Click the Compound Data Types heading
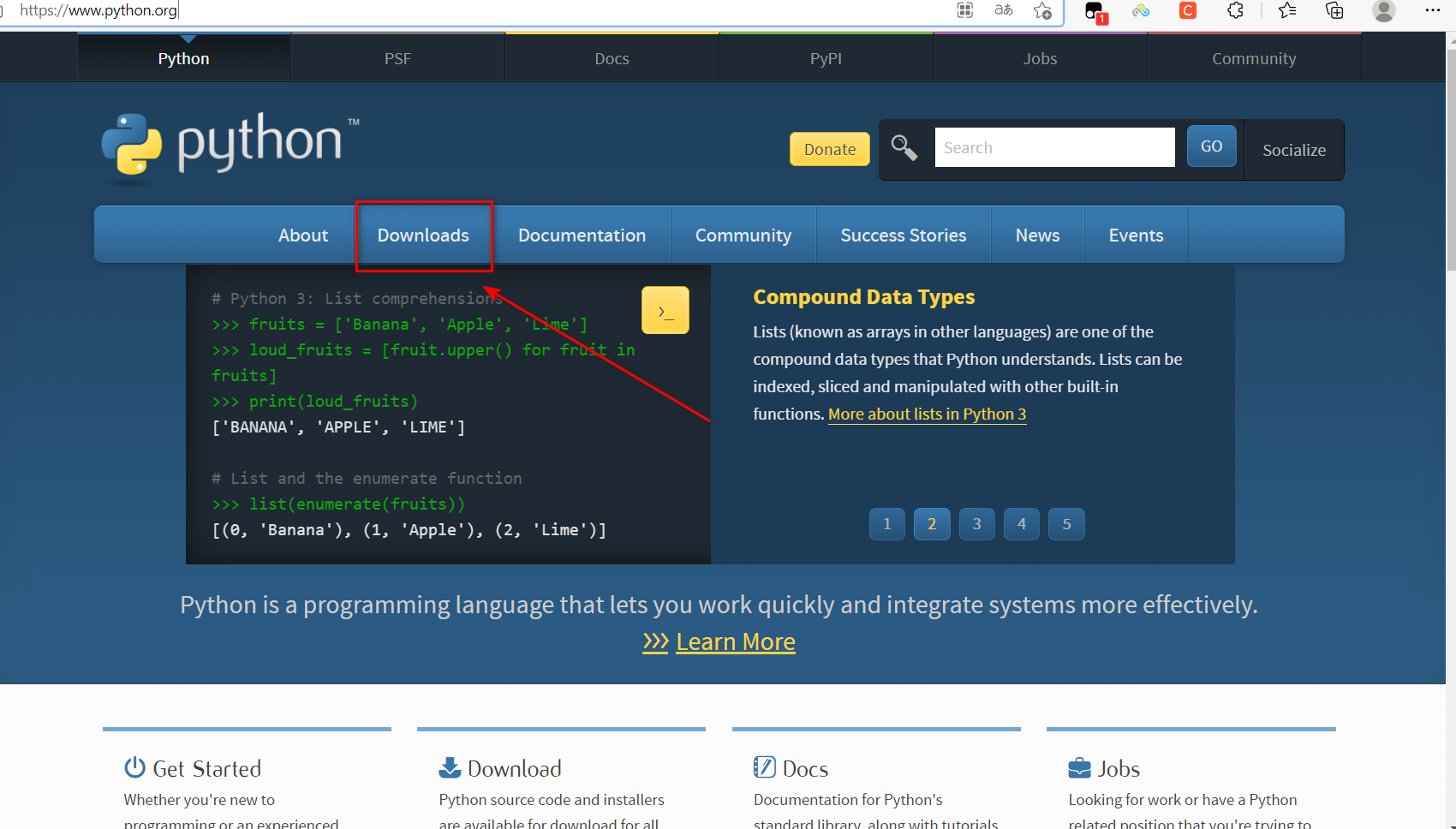Image resolution: width=1456 pixels, height=829 pixels. click(x=864, y=297)
